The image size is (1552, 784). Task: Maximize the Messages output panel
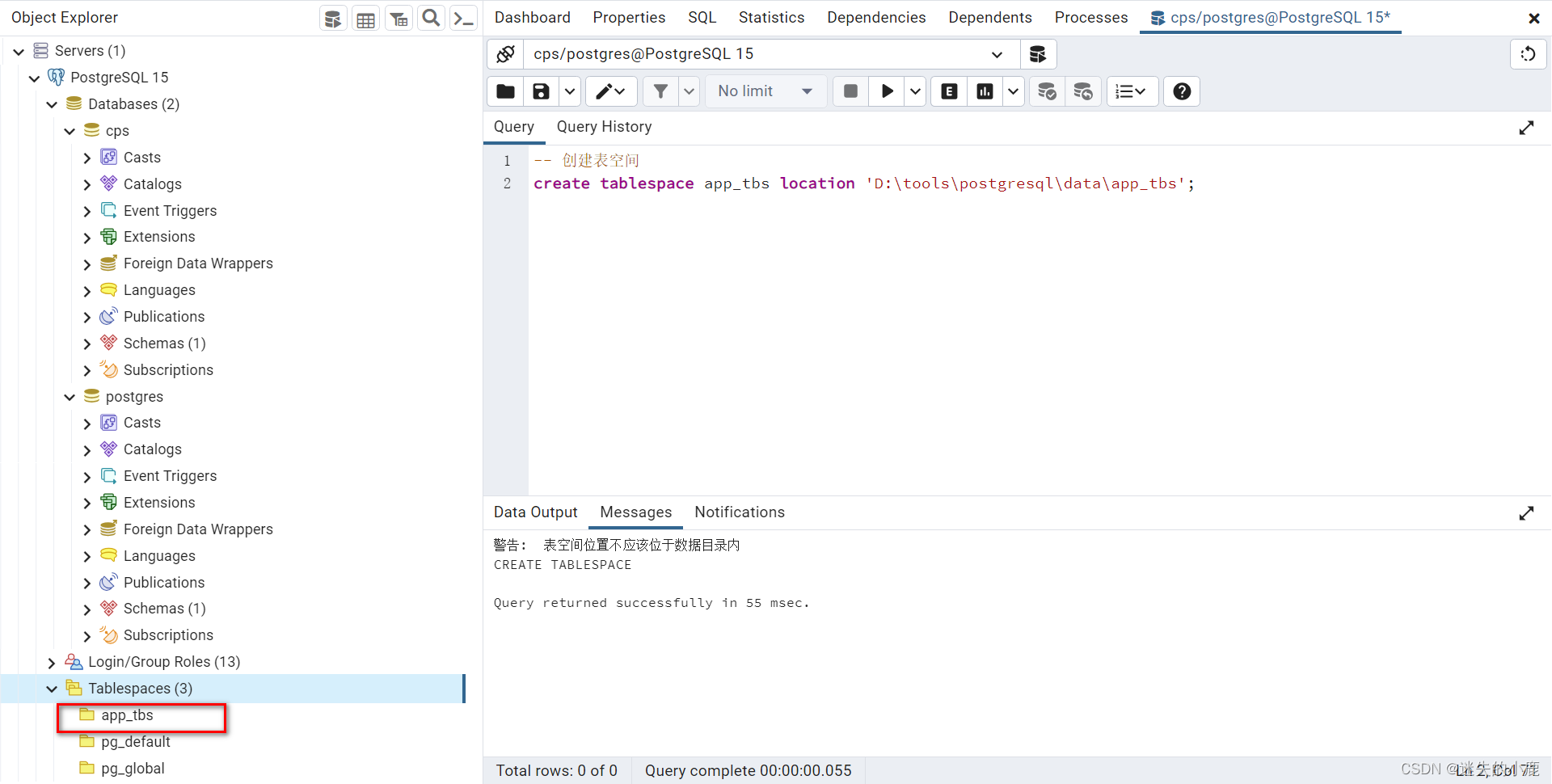(1526, 513)
